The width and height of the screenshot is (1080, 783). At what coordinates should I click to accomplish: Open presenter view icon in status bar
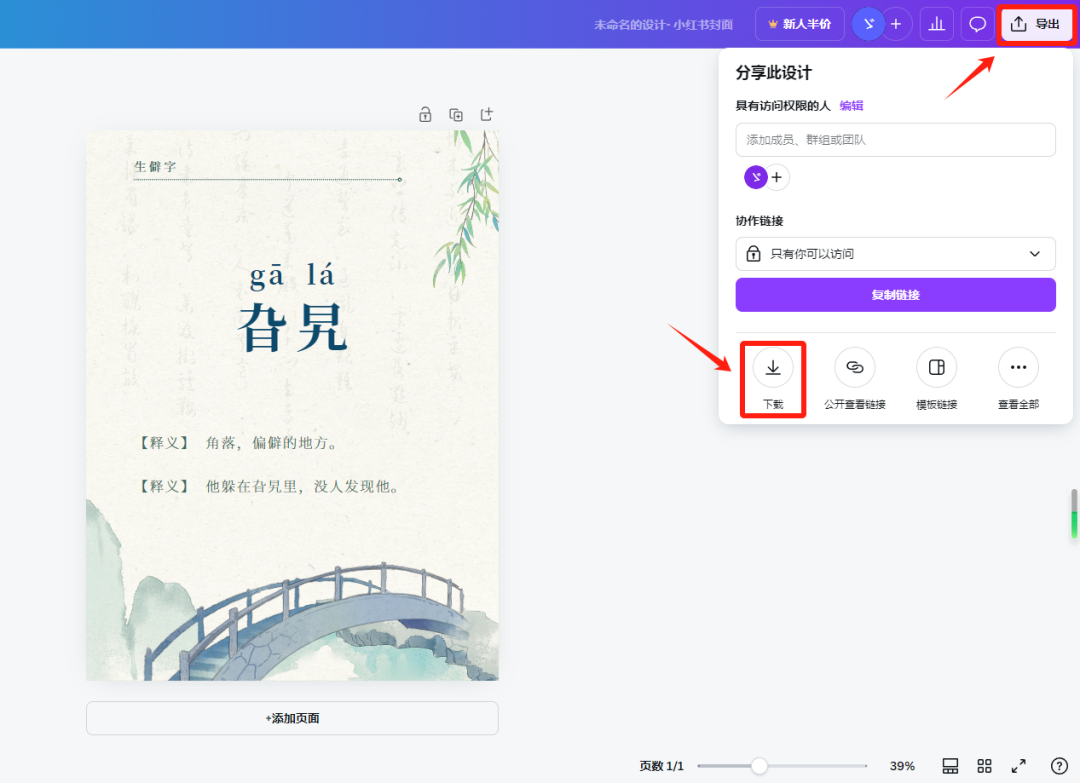949,765
